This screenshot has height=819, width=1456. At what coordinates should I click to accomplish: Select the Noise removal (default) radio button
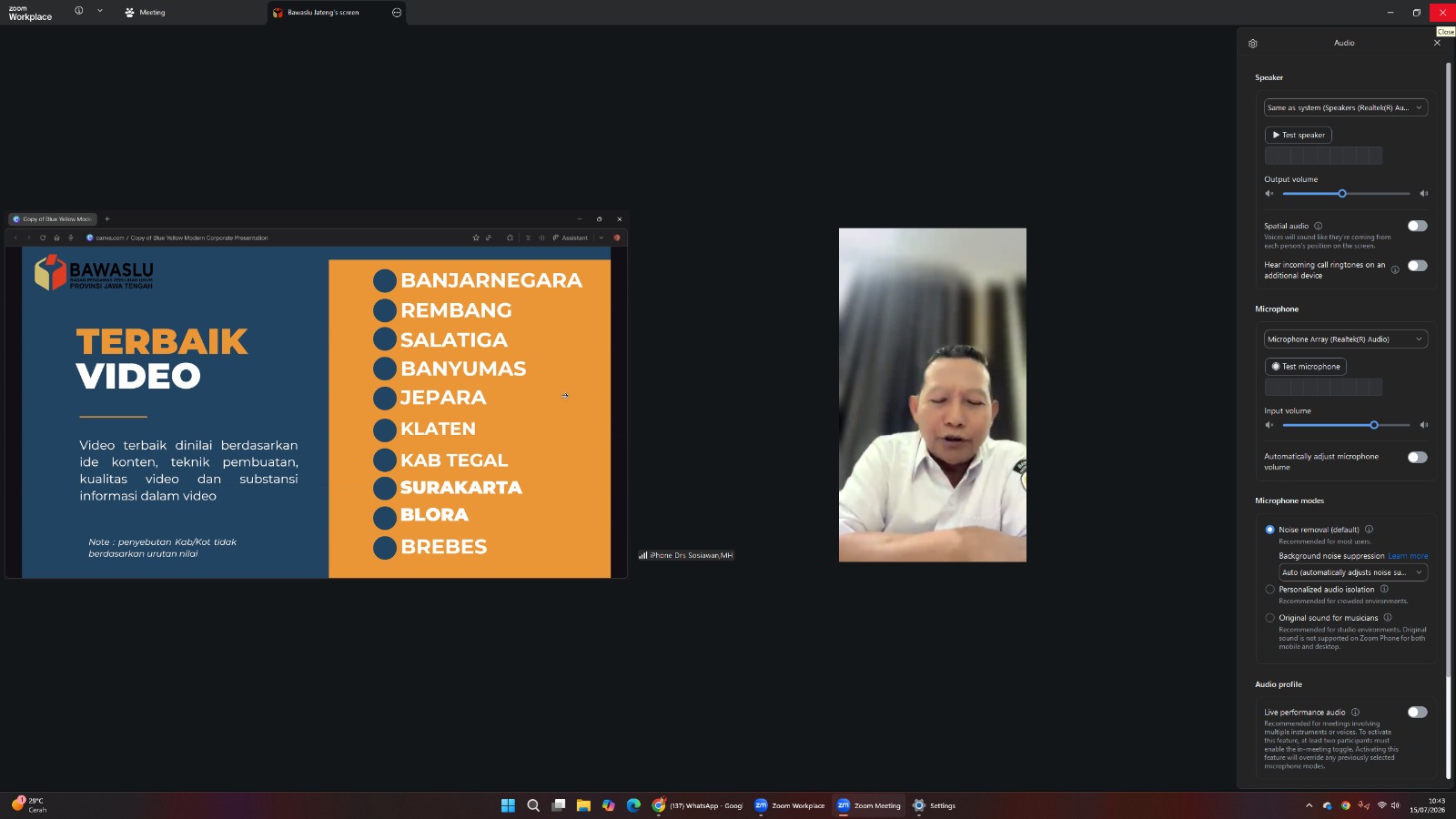click(x=1270, y=530)
